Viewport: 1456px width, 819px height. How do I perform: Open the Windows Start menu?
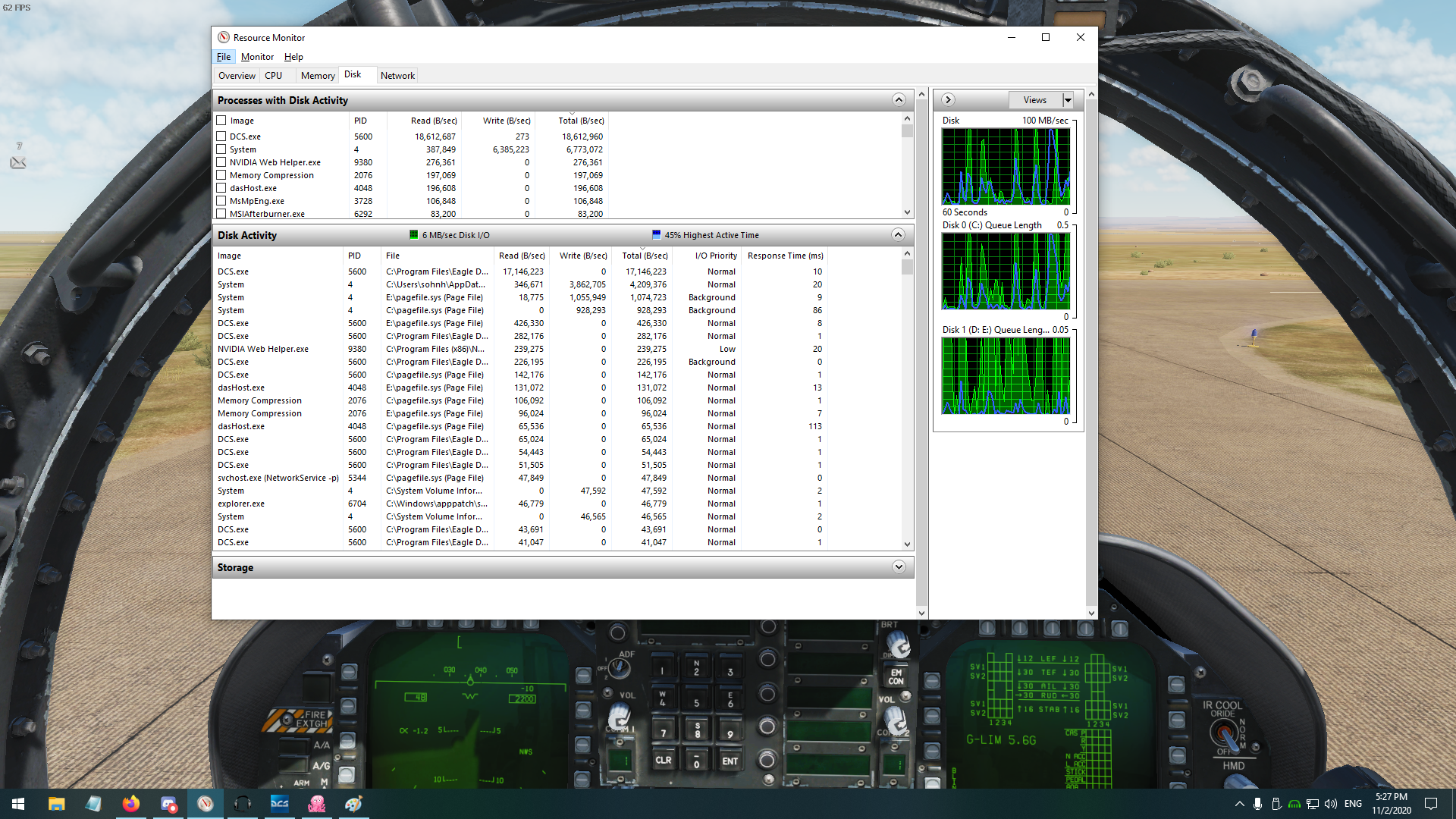[x=18, y=804]
